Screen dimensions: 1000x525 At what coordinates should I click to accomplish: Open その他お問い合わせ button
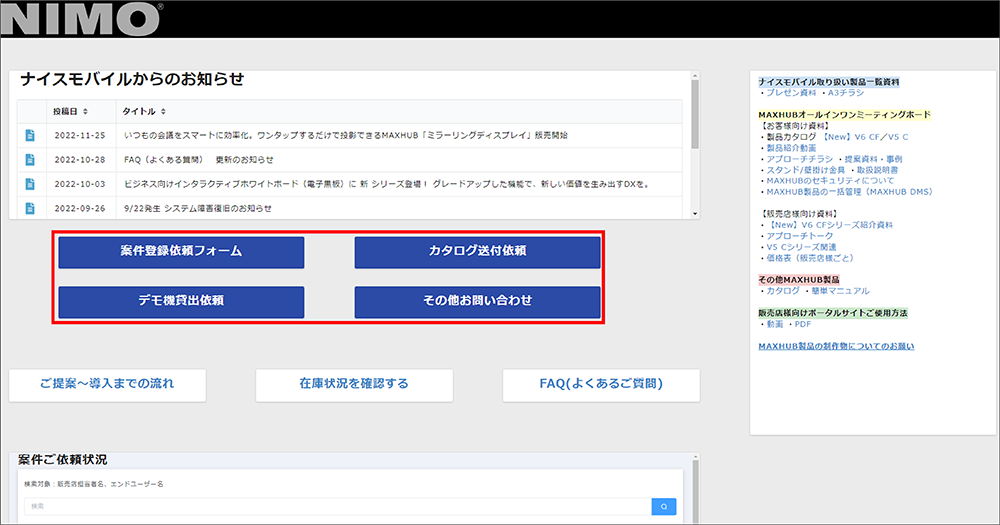pos(477,302)
